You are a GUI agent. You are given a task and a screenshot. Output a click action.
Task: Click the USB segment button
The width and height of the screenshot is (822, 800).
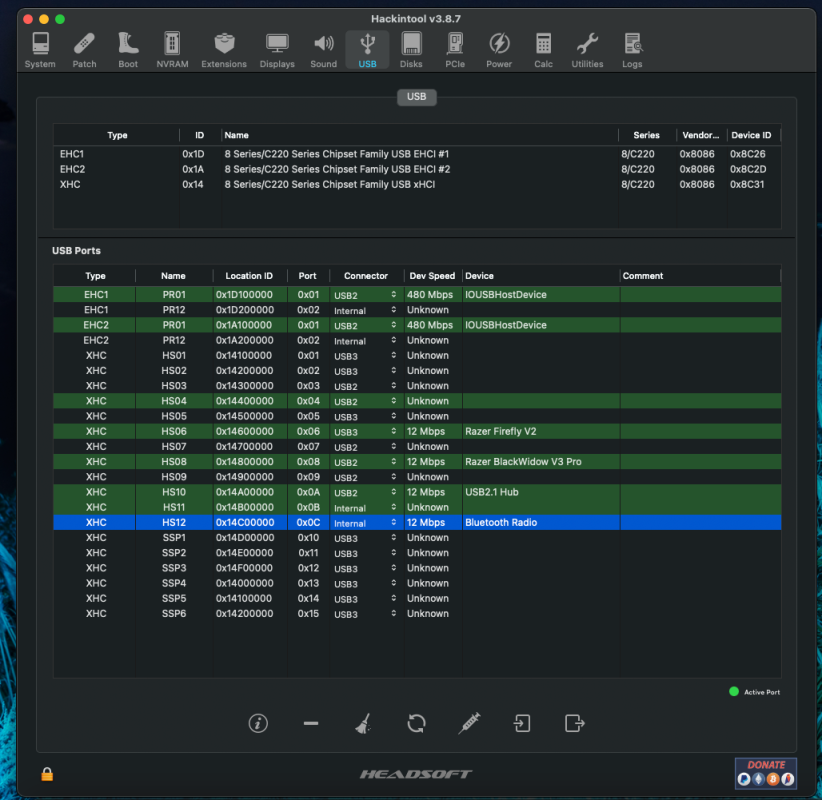[416, 97]
